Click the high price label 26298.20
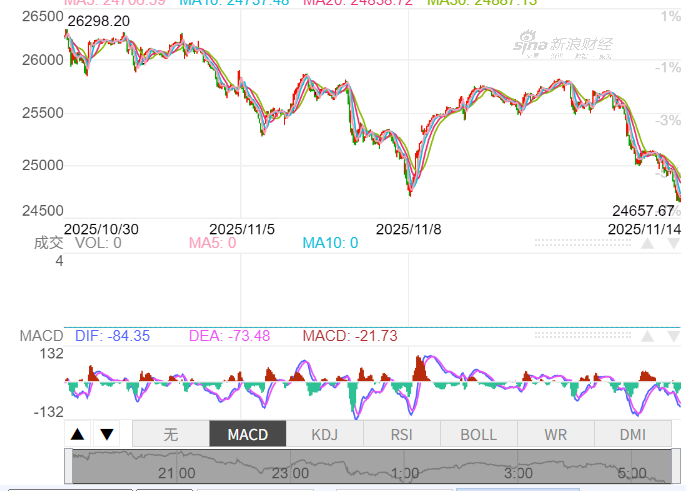Viewport: 686px width, 491px height. 99,21
